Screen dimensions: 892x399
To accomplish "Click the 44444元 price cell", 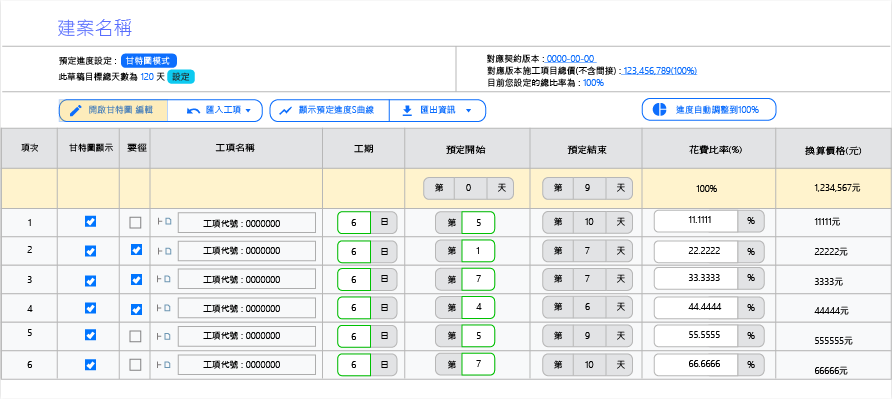I will click(831, 311).
